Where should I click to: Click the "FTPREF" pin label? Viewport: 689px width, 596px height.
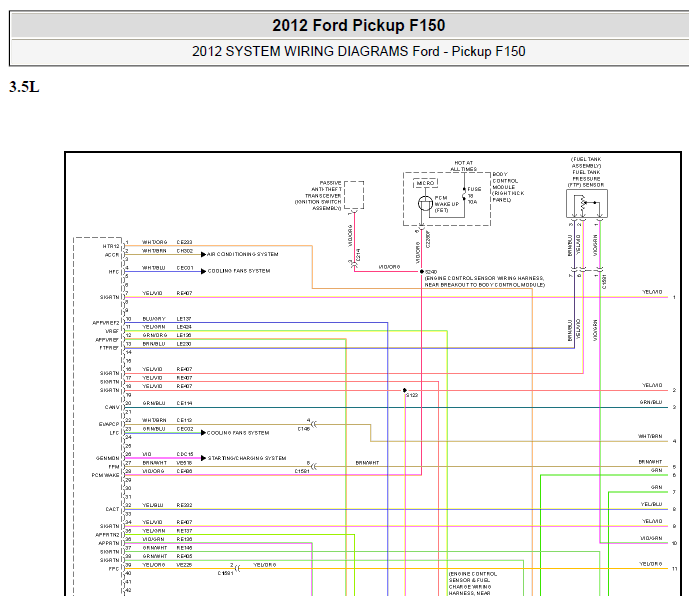[109, 348]
